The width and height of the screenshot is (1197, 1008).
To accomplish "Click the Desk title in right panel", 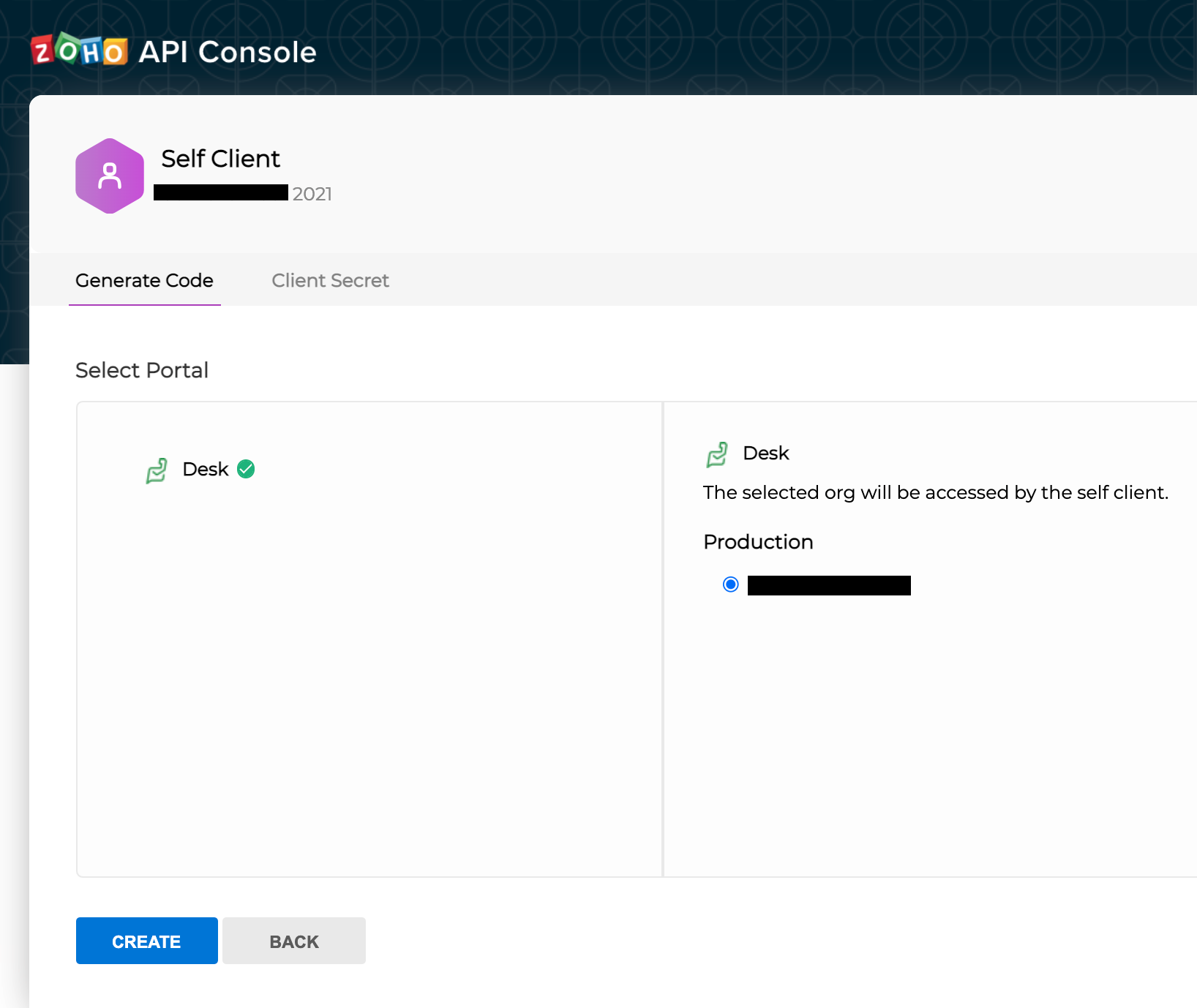I will 766,454.
